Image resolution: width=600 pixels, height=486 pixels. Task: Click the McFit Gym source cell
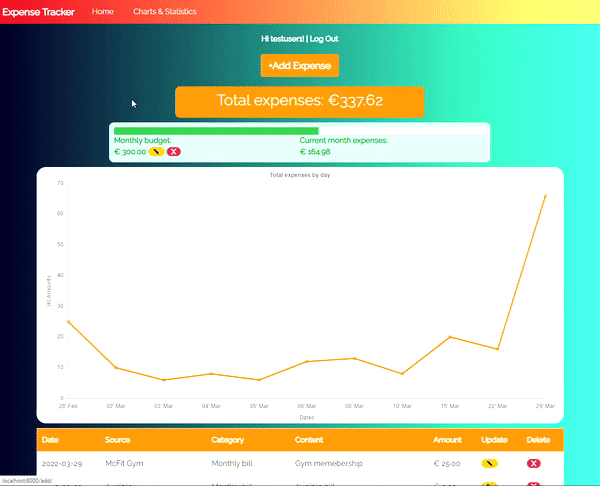coord(124,463)
